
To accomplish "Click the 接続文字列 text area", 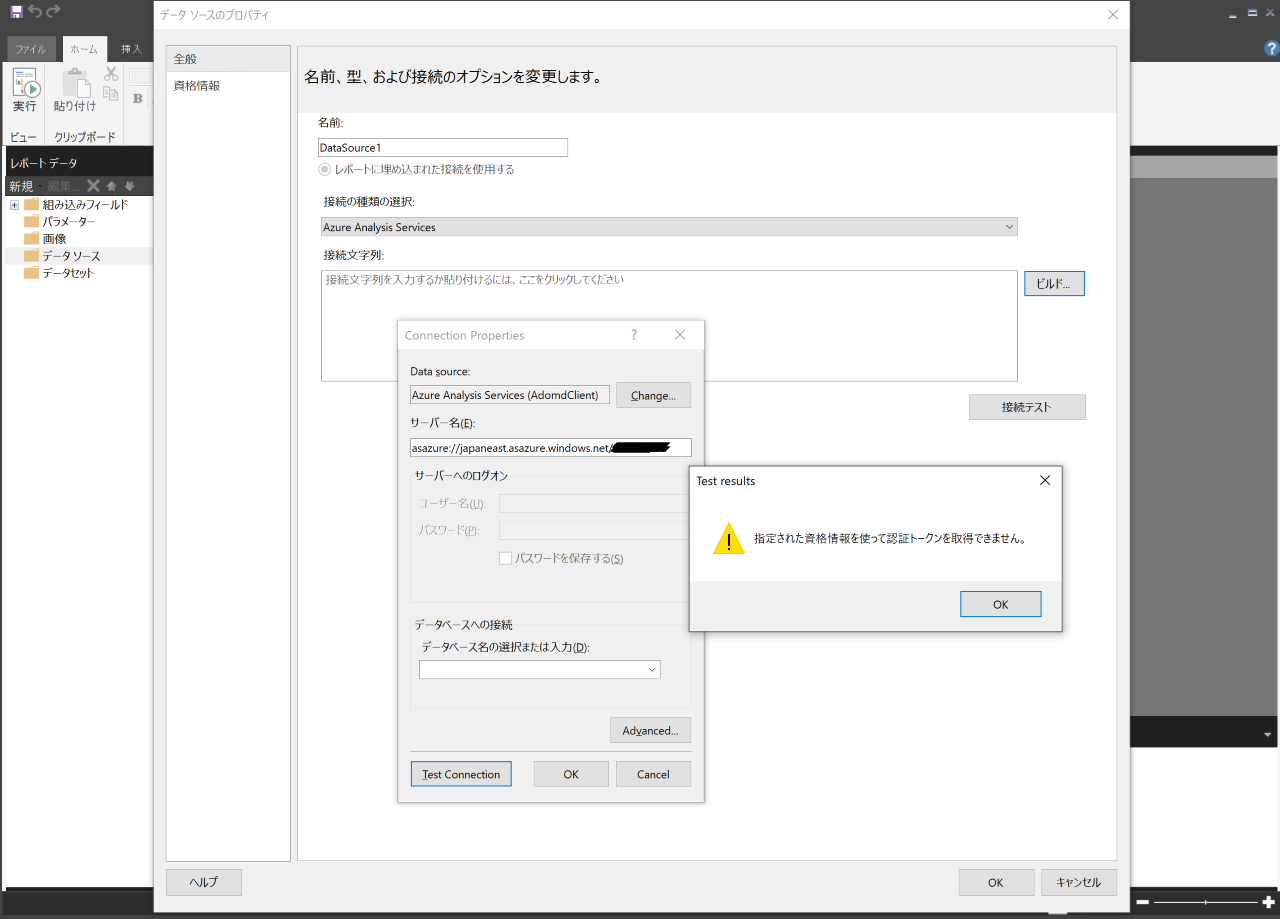I will pos(669,326).
